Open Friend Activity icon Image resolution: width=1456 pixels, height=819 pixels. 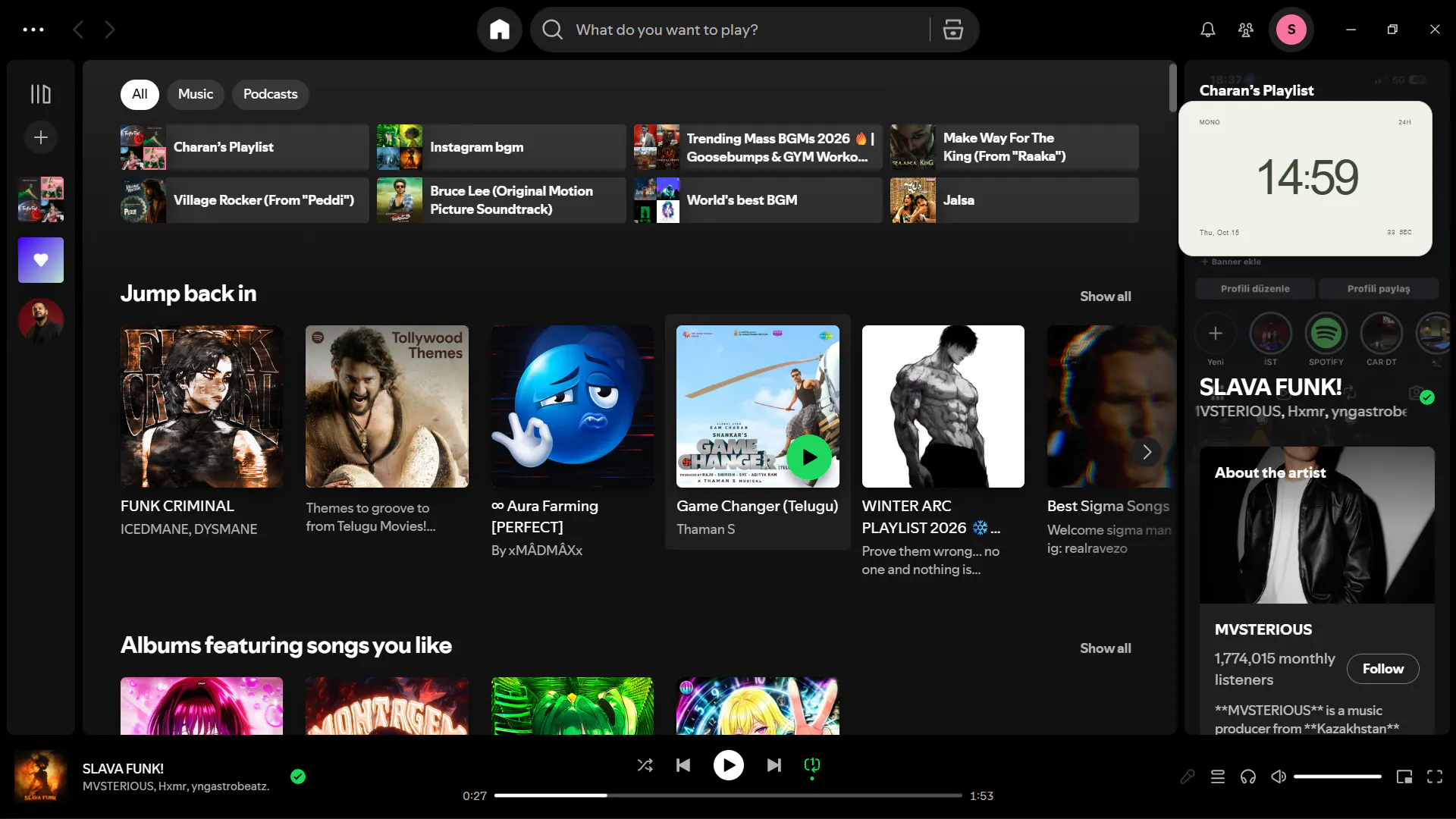click(x=1246, y=30)
